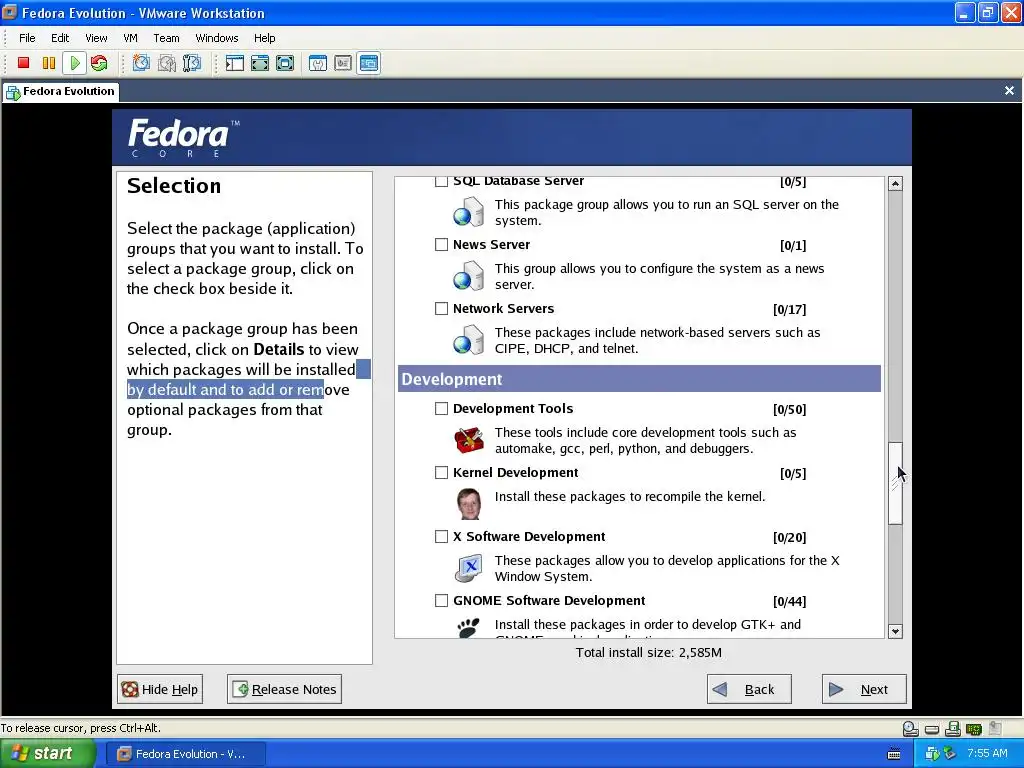Click the X Software Development icon
The height and width of the screenshot is (768, 1024).
[469, 568]
